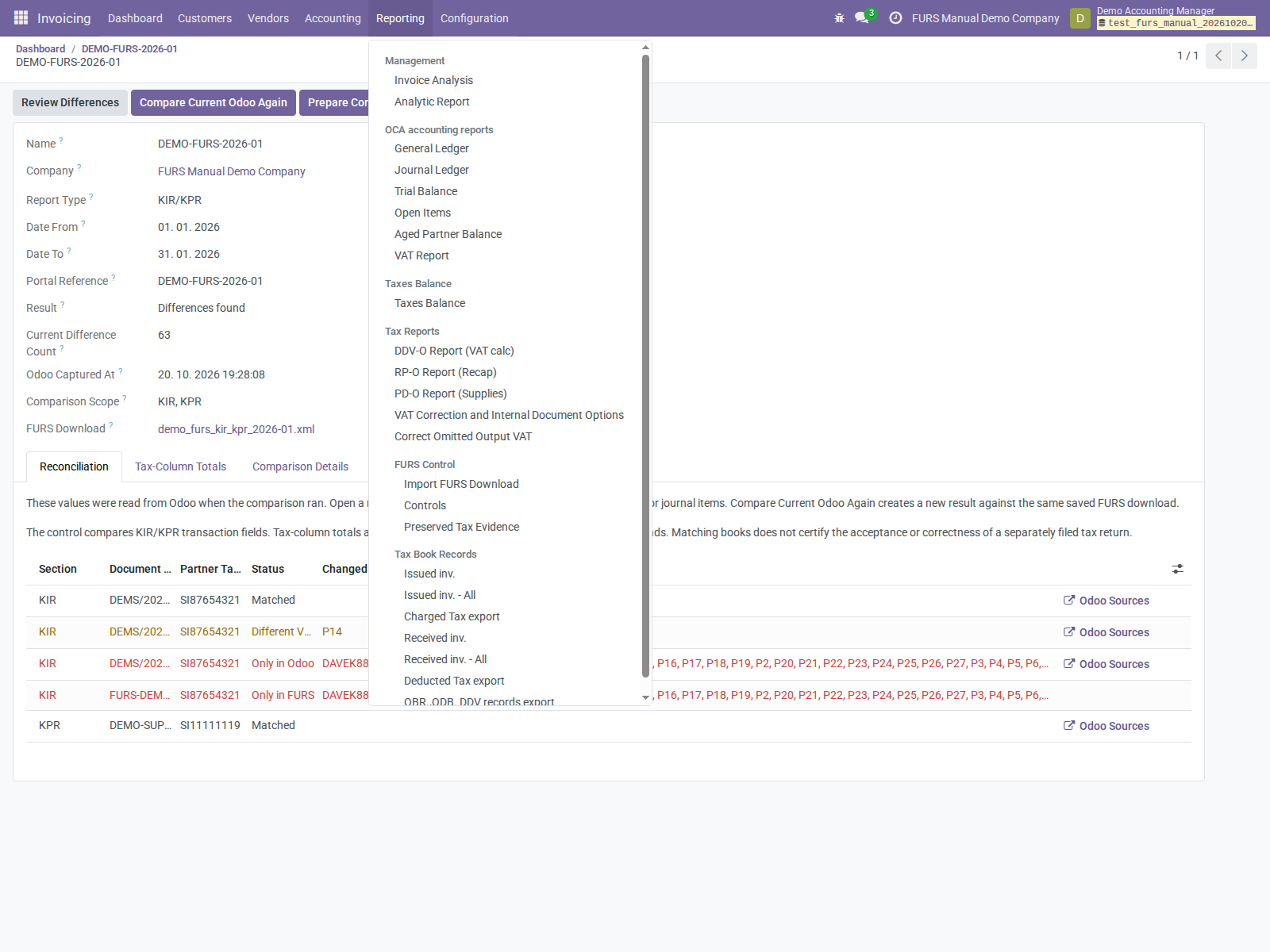Select Analytic Report menu entry
The image size is (1270, 952).
(x=432, y=102)
